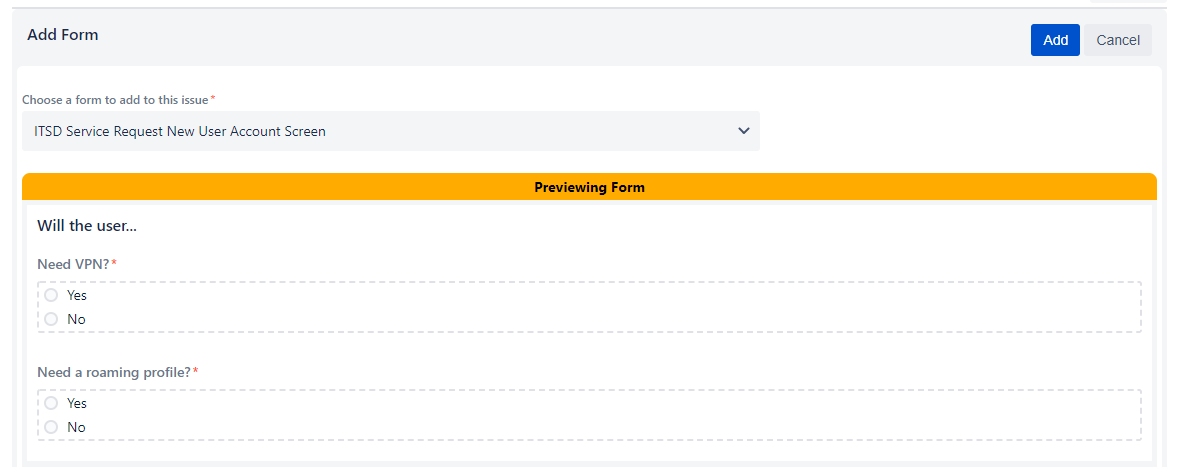
Task: Select the No radio circle for roaming profile
Action: point(51,427)
